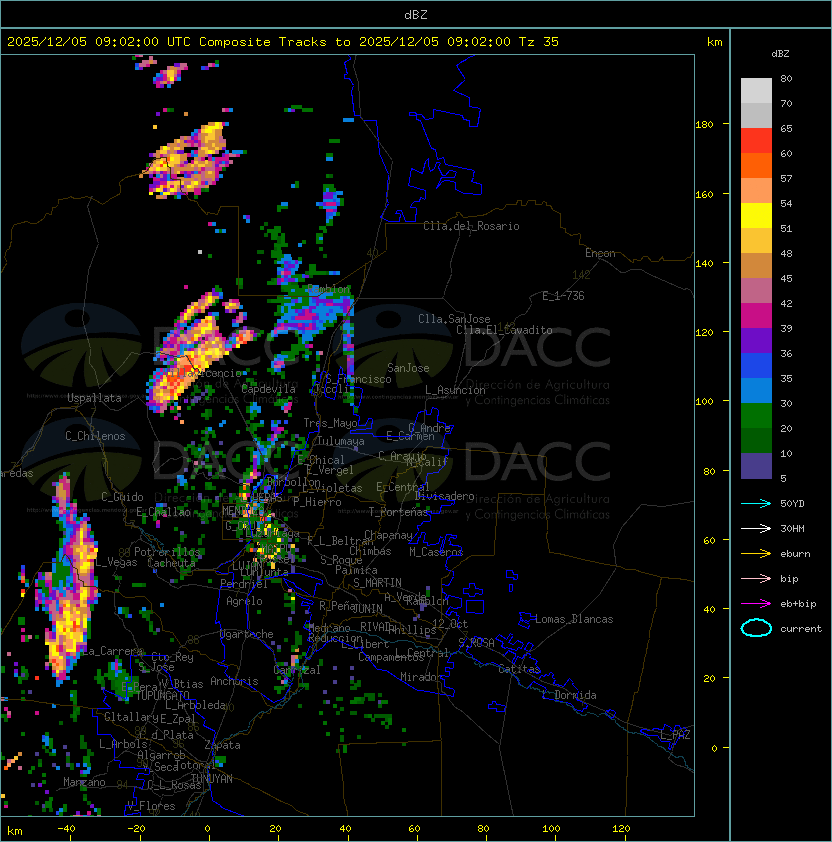
Task: Select the bright yellow 54 dBZ swatch
Action: coord(756,216)
